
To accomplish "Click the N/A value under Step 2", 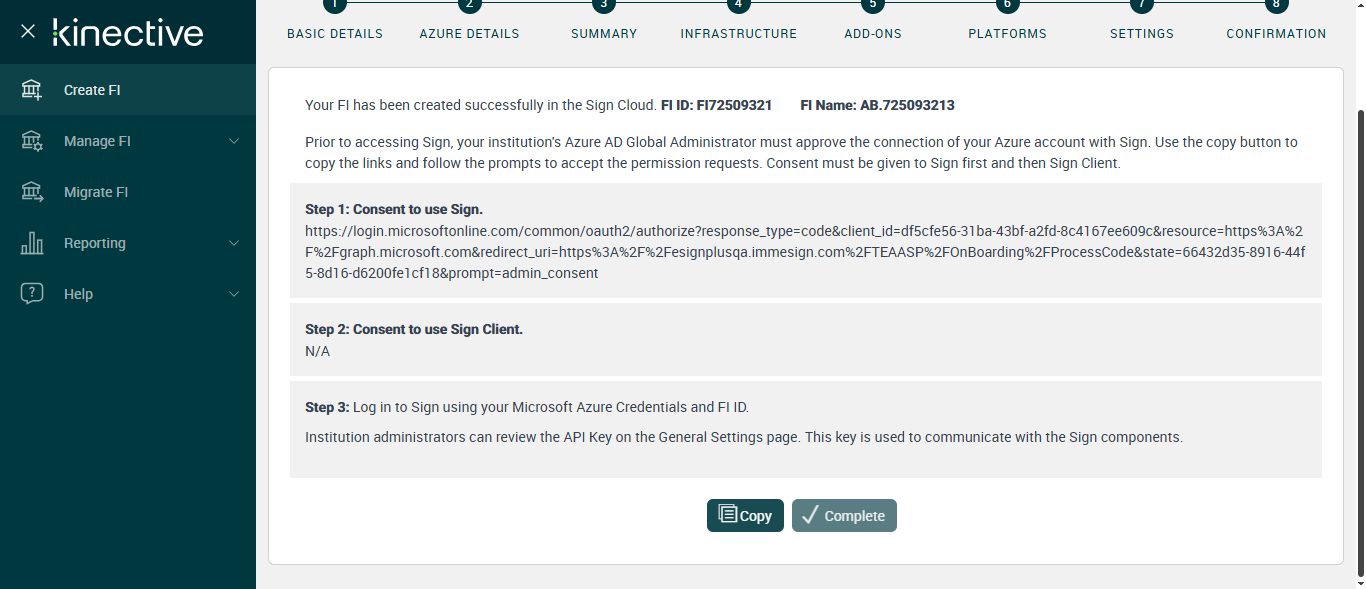I will click(317, 352).
